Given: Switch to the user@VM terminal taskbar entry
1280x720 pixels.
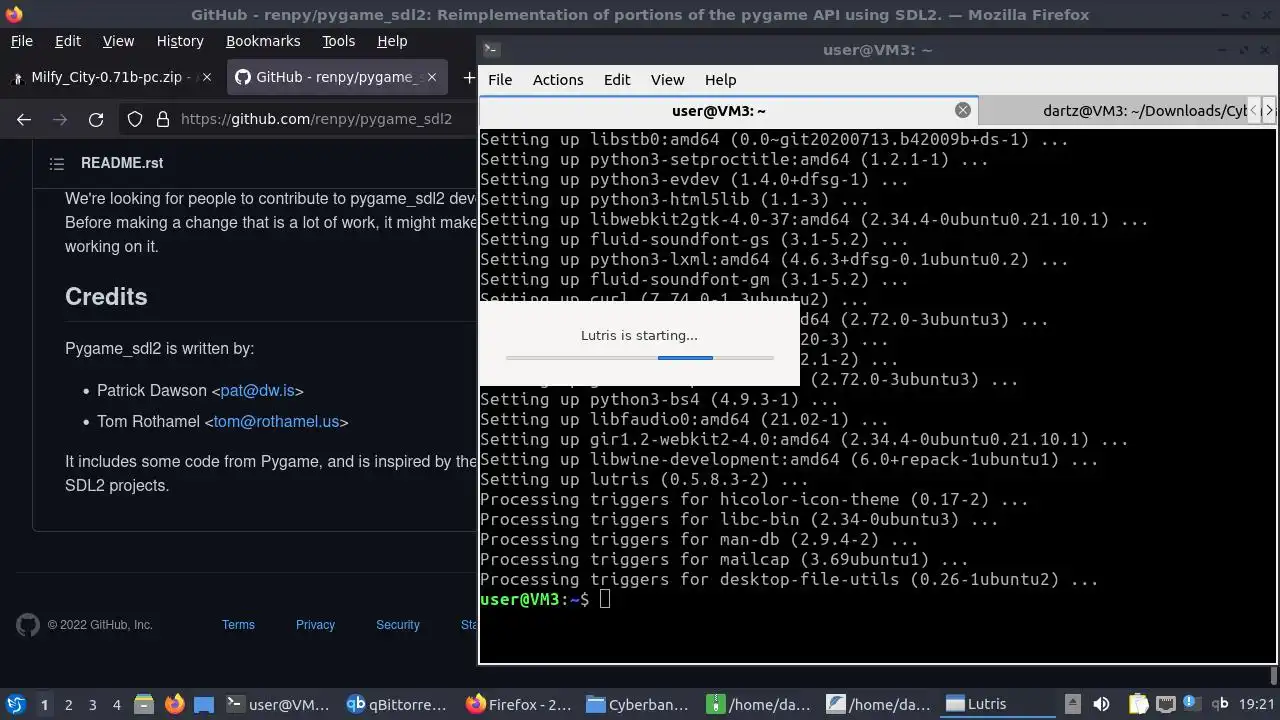Looking at the screenshot, I should tap(278, 704).
